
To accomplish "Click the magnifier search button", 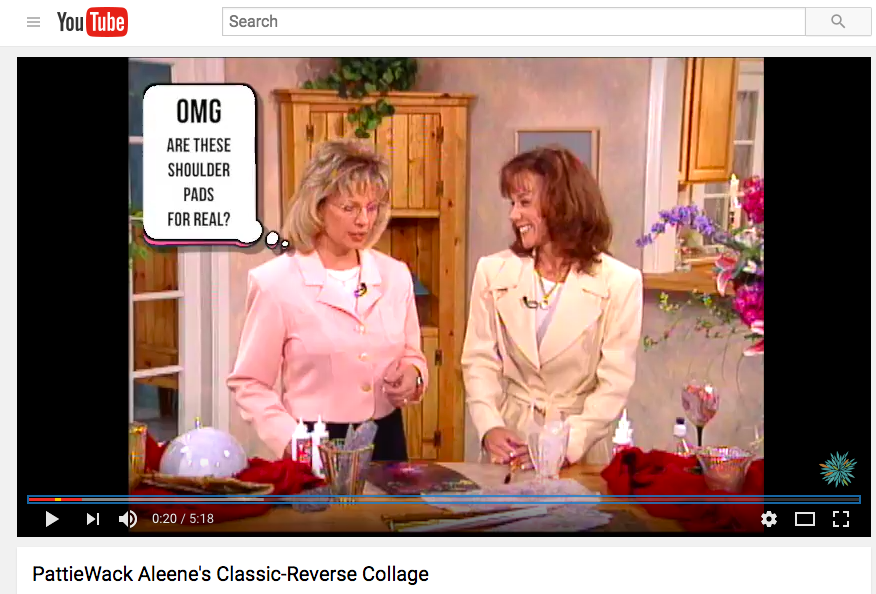I will (x=837, y=22).
